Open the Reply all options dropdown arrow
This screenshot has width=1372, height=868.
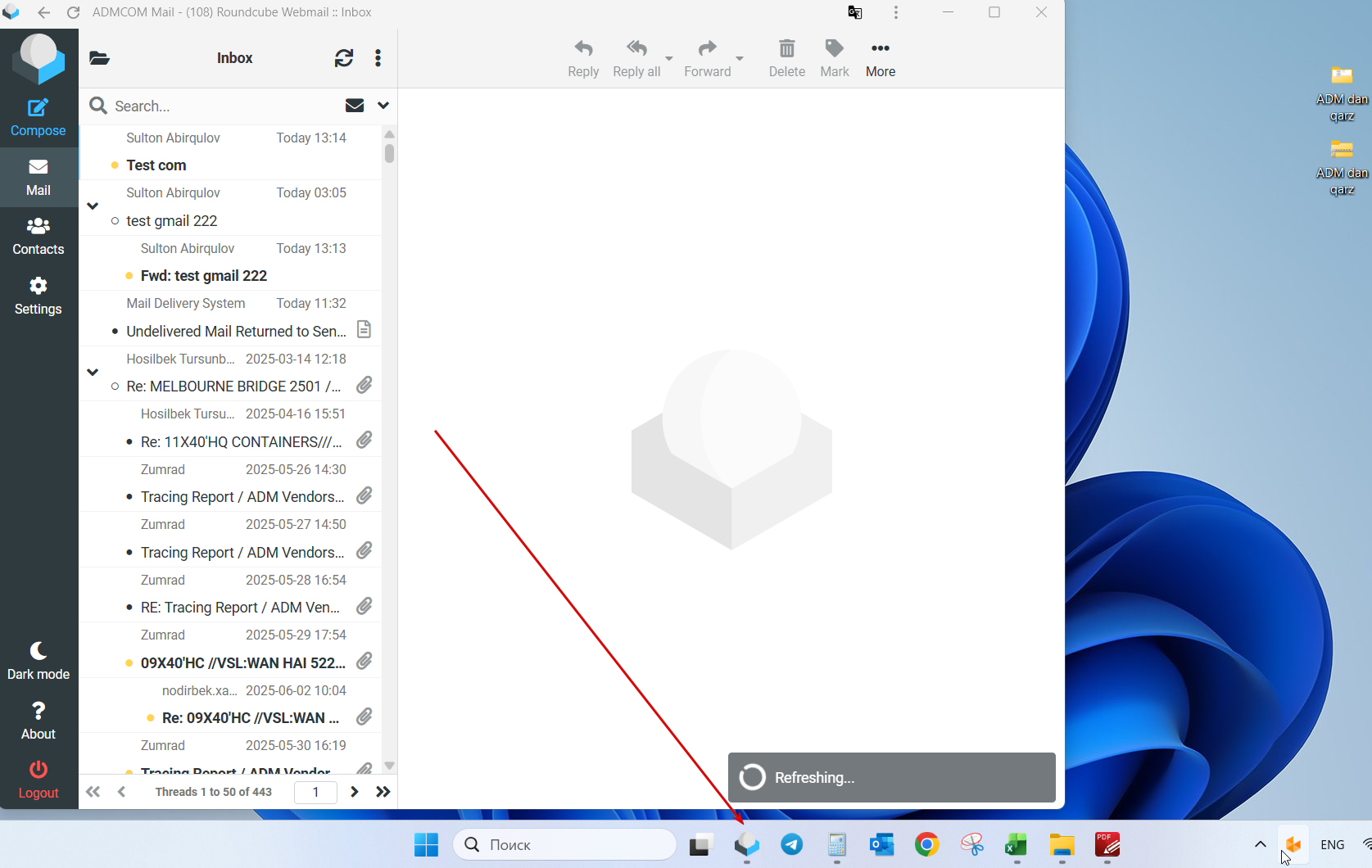[x=669, y=59]
